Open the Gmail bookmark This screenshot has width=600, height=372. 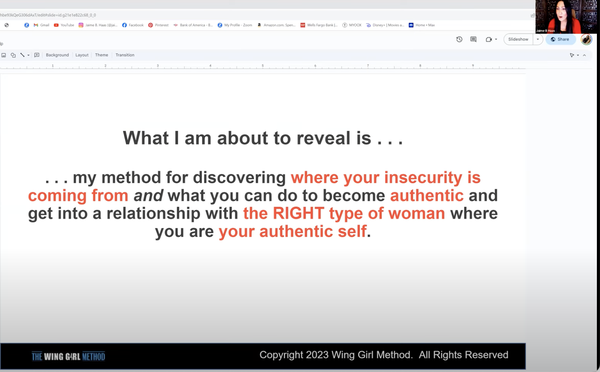(41, 25)
